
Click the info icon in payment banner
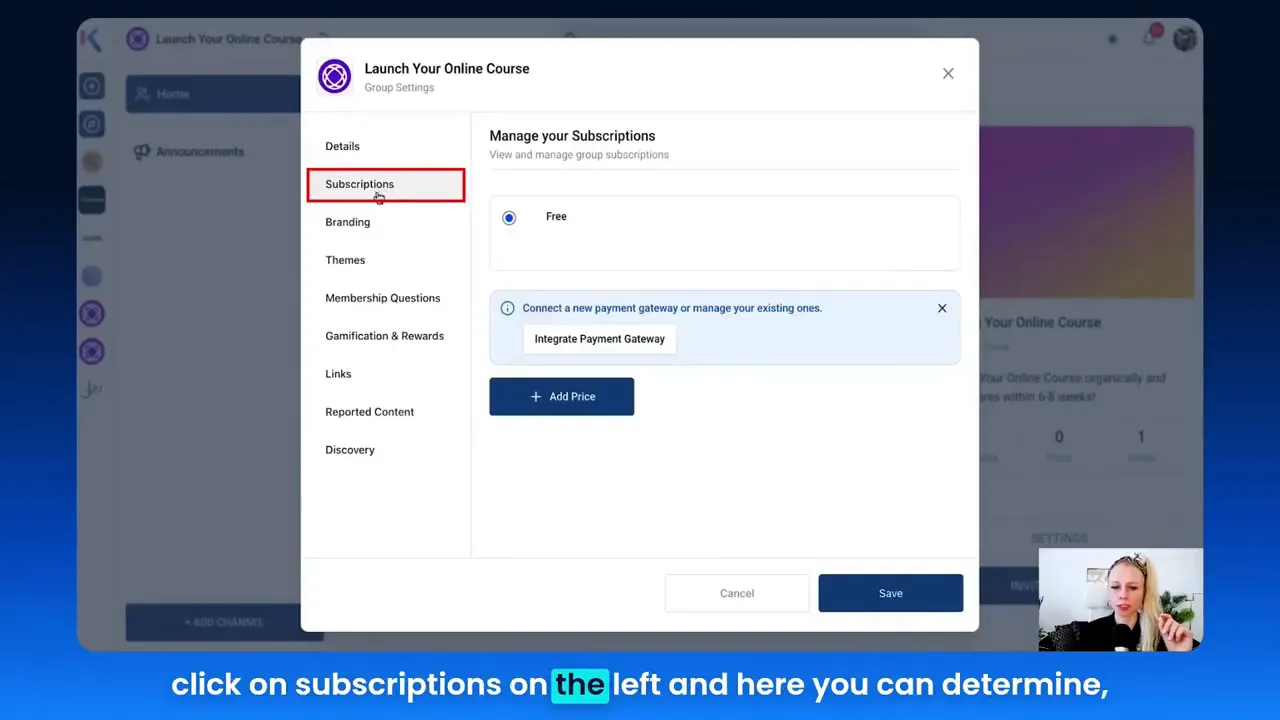point(507,308)
